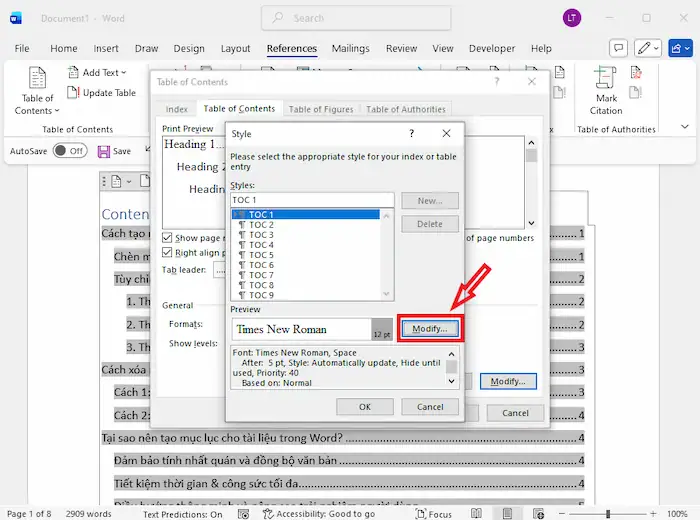Open the Mailings ribbon tab

351,48
